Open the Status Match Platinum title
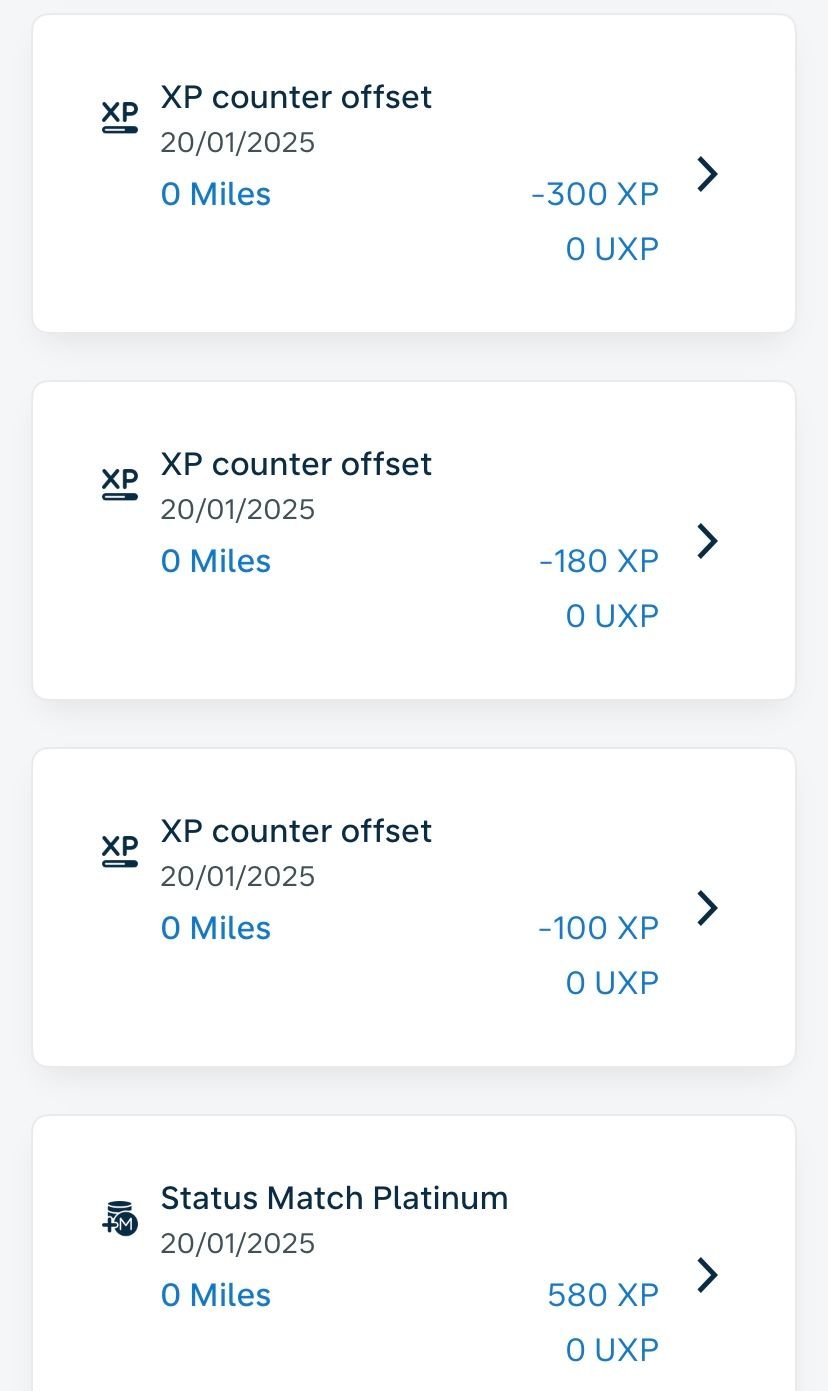This screenshot has height=1391, width=828. [334, 1198]
